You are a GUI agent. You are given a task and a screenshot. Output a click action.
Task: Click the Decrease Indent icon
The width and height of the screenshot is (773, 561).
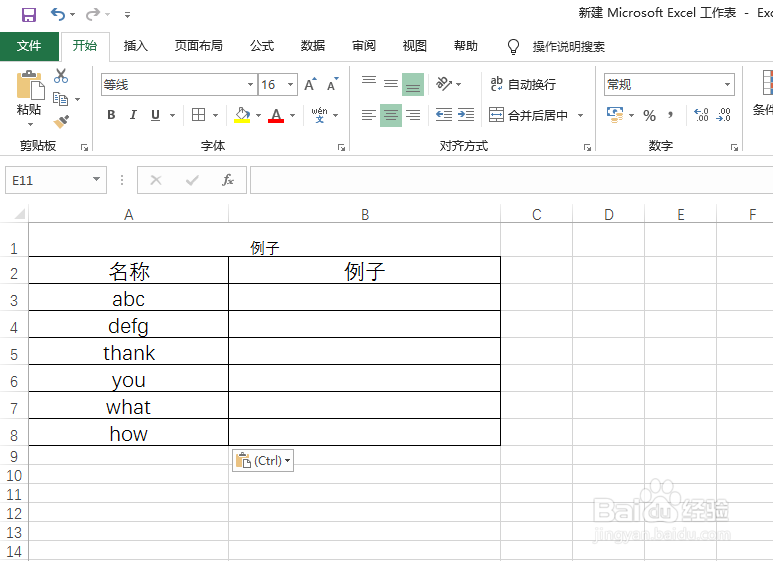point(444,115)
